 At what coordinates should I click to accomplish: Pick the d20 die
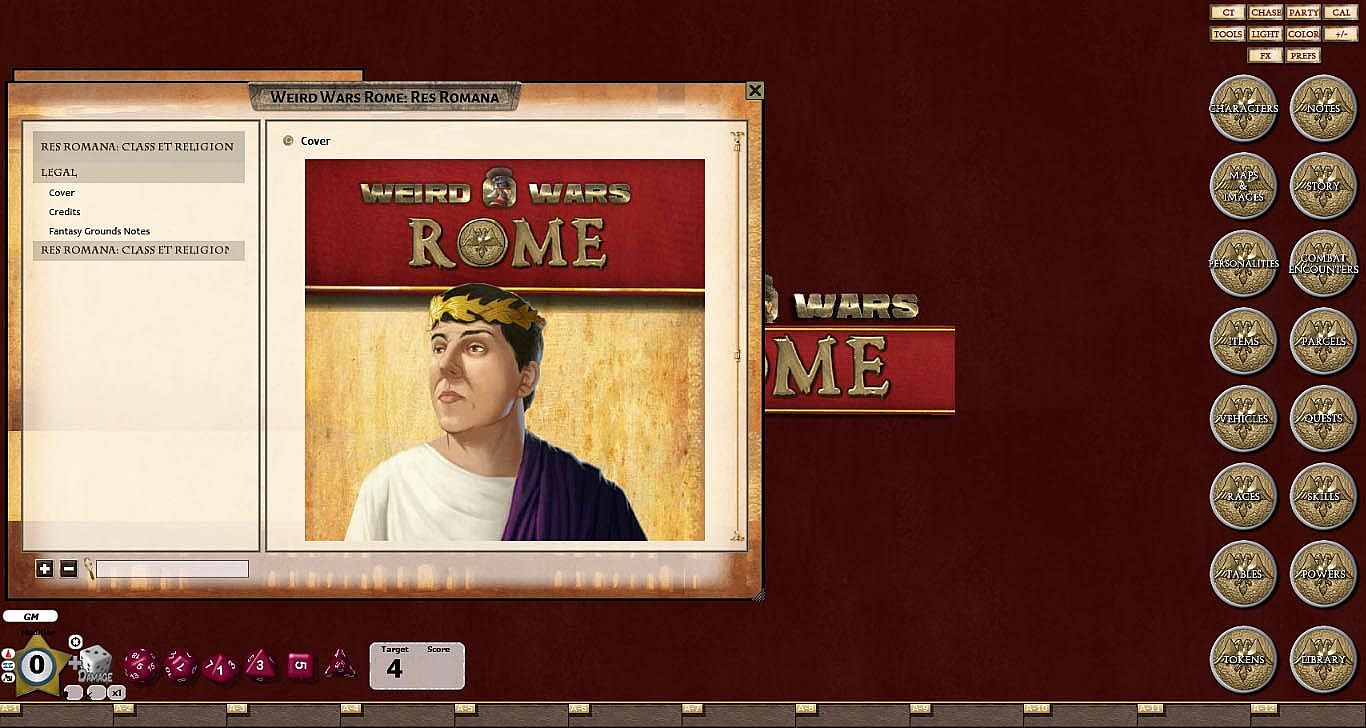(x=140, y=664)
